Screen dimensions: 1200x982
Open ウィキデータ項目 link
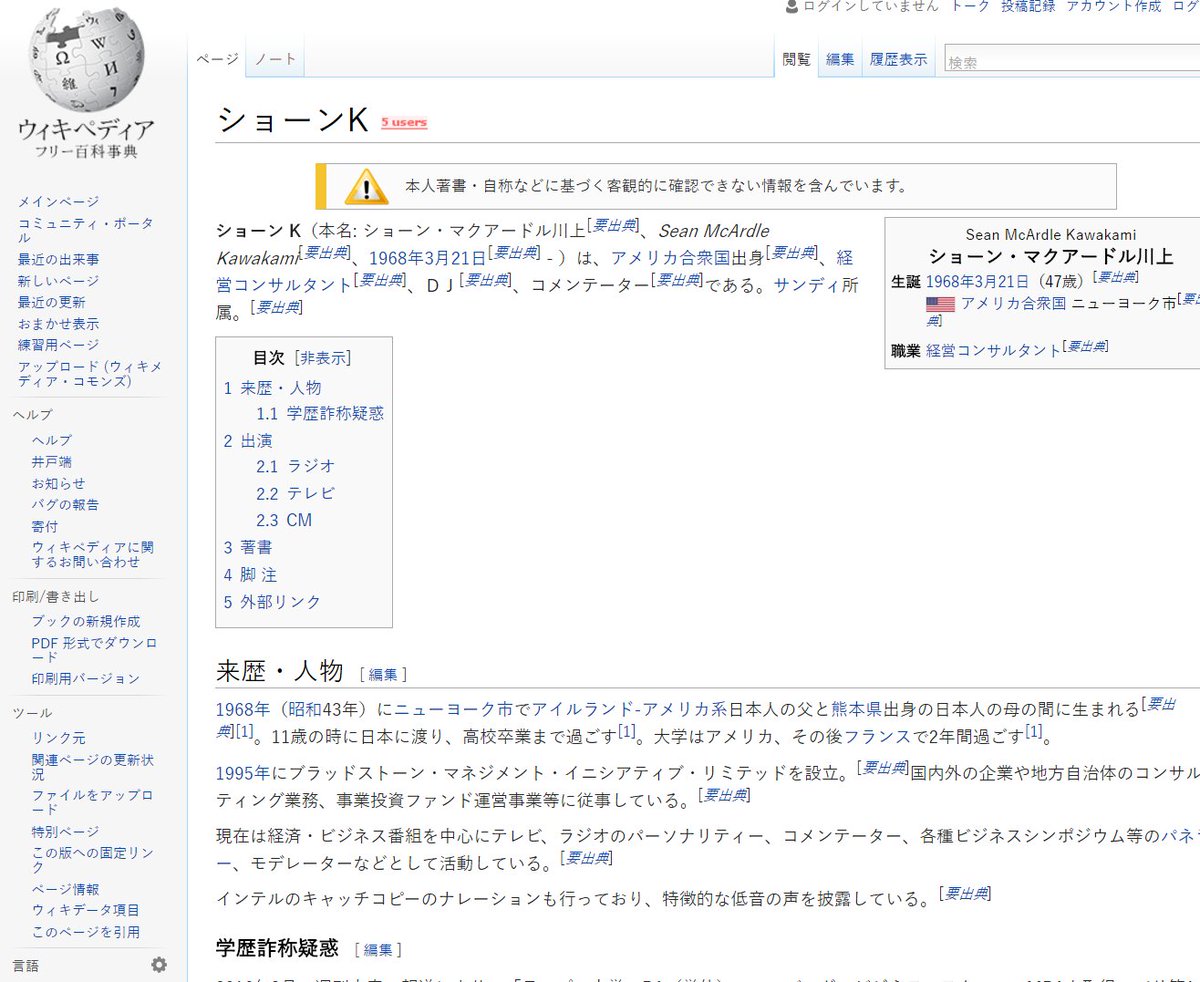click(x=86, y=910)
